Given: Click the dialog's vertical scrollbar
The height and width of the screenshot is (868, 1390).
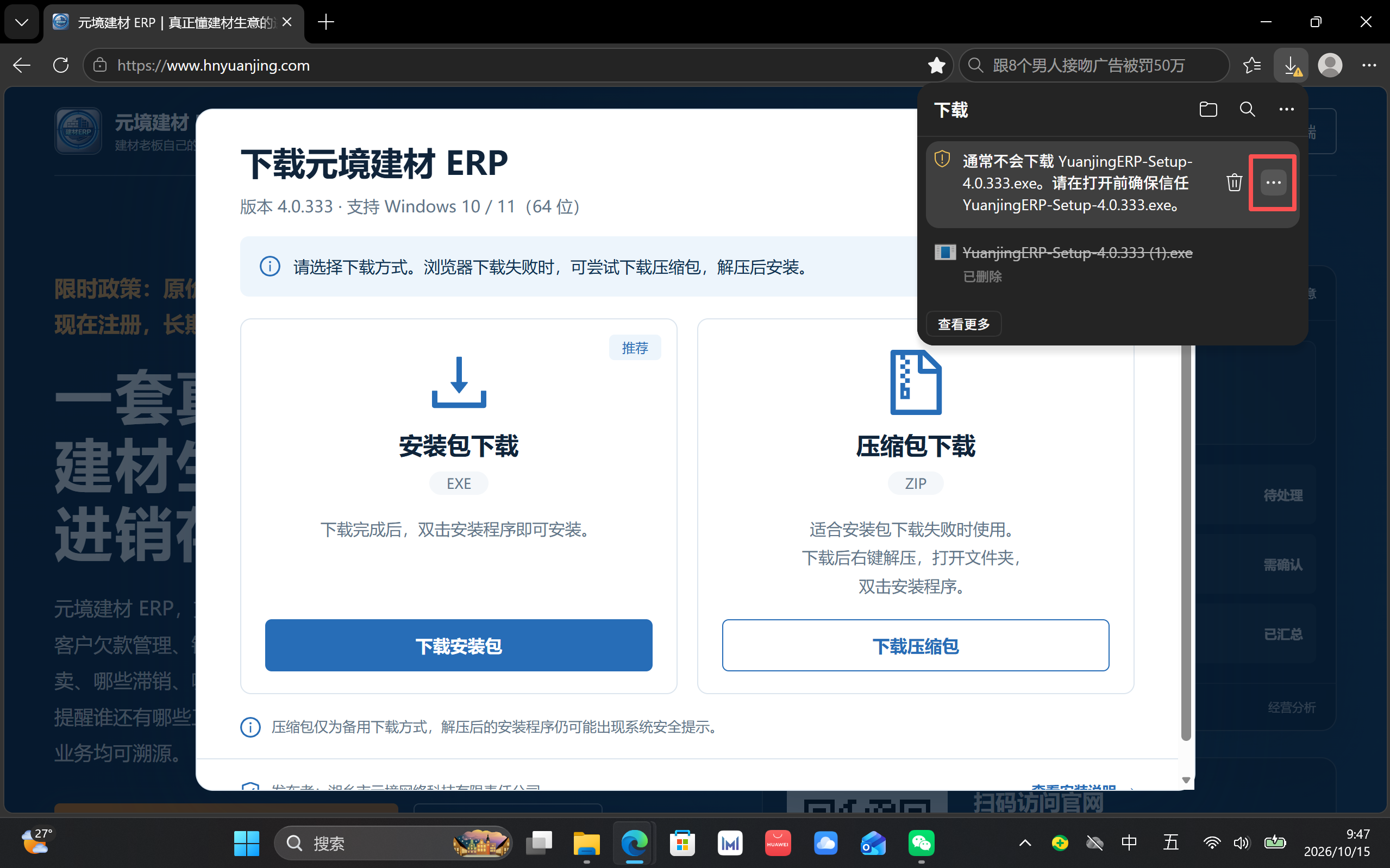Looking at the screenshot, I should pyautogui.click(x=1186, y=539).
